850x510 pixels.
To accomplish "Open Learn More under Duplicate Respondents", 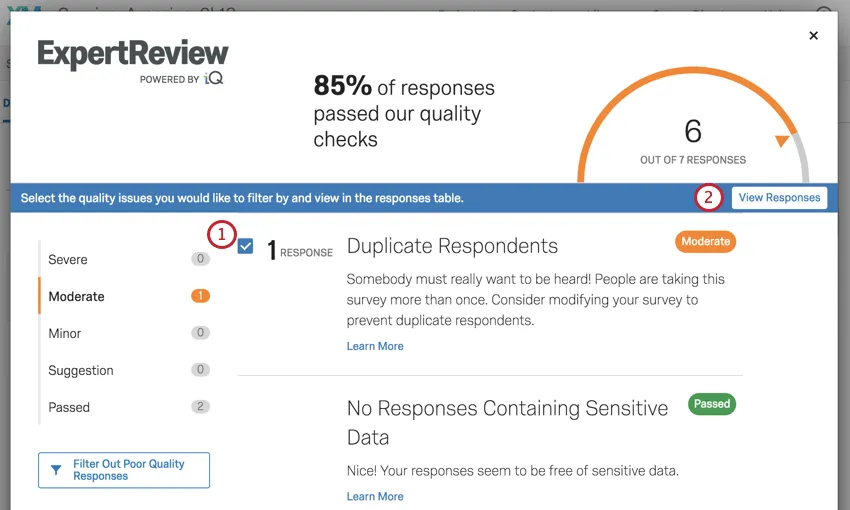I will (x=375, y=346).
